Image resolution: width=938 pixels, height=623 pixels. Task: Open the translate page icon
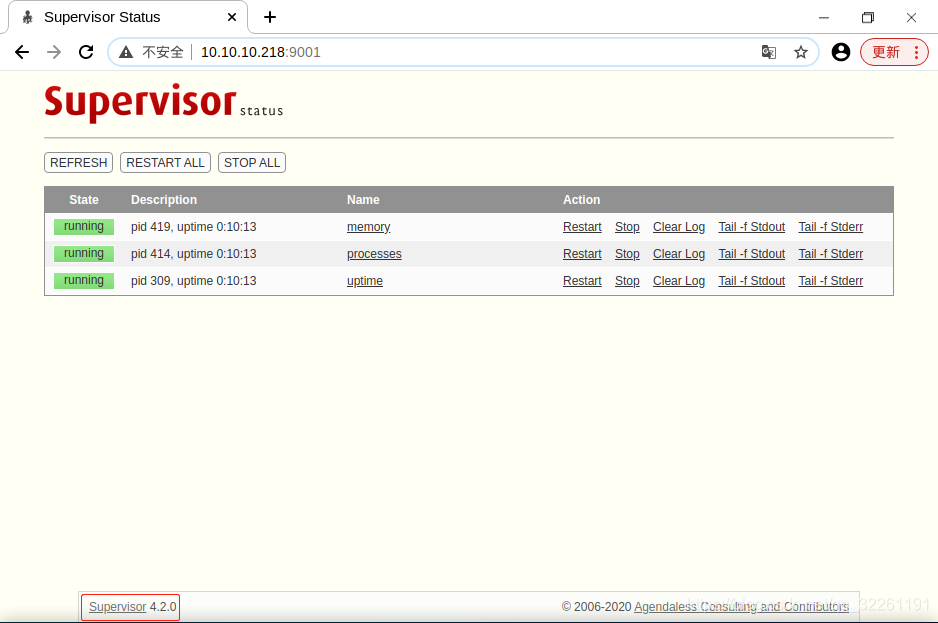tap(769, 52)
